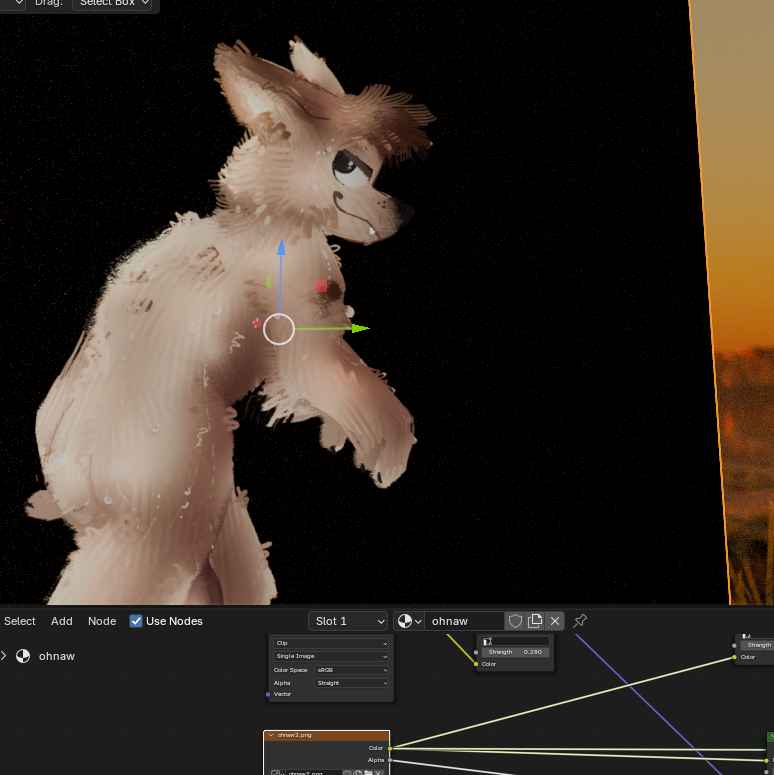
Task: Open the Color Space sRGB dropdown
Action: click(351, 670)
